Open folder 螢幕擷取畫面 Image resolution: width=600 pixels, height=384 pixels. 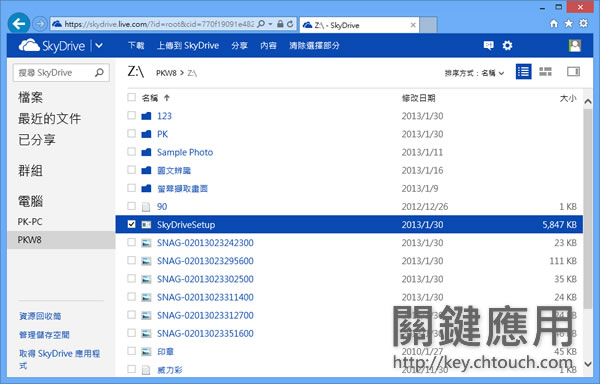pyautogui.click(x=183, y=189)
